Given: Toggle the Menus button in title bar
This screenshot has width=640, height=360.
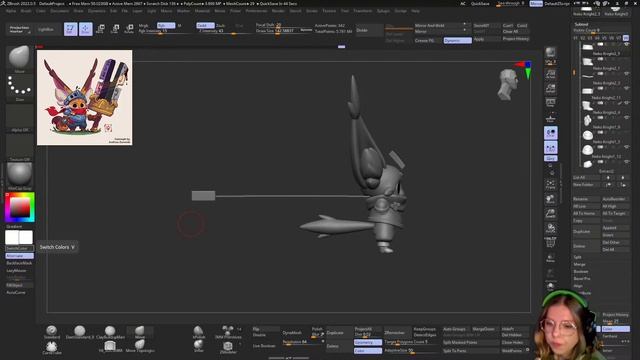Looking at the screenshot, I should (x=536, y=4).
